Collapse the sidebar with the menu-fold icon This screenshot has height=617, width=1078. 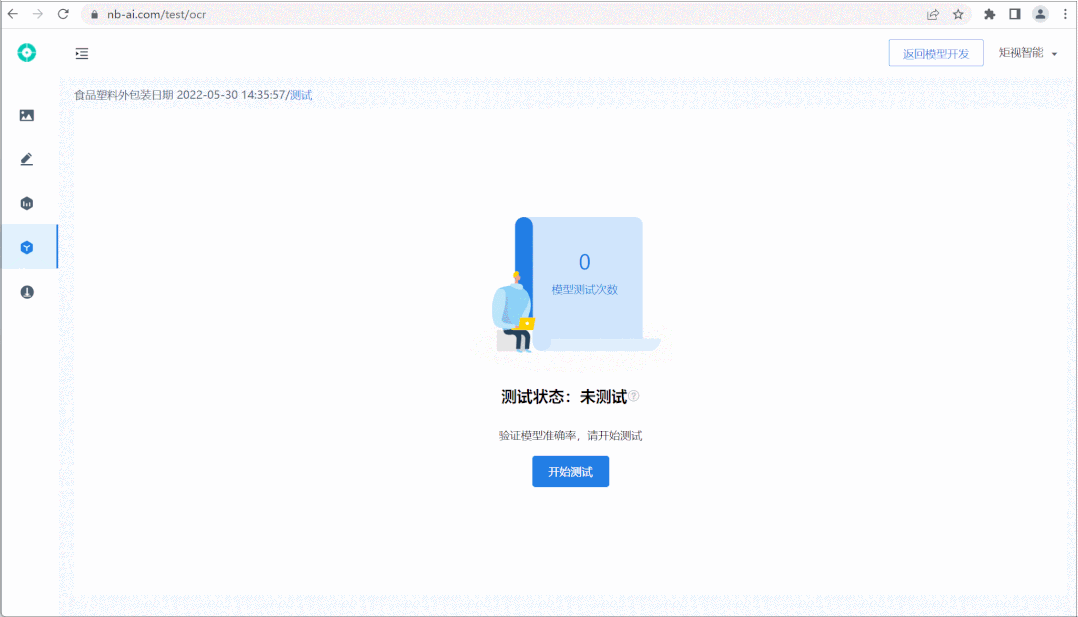[x=82, y=53]
